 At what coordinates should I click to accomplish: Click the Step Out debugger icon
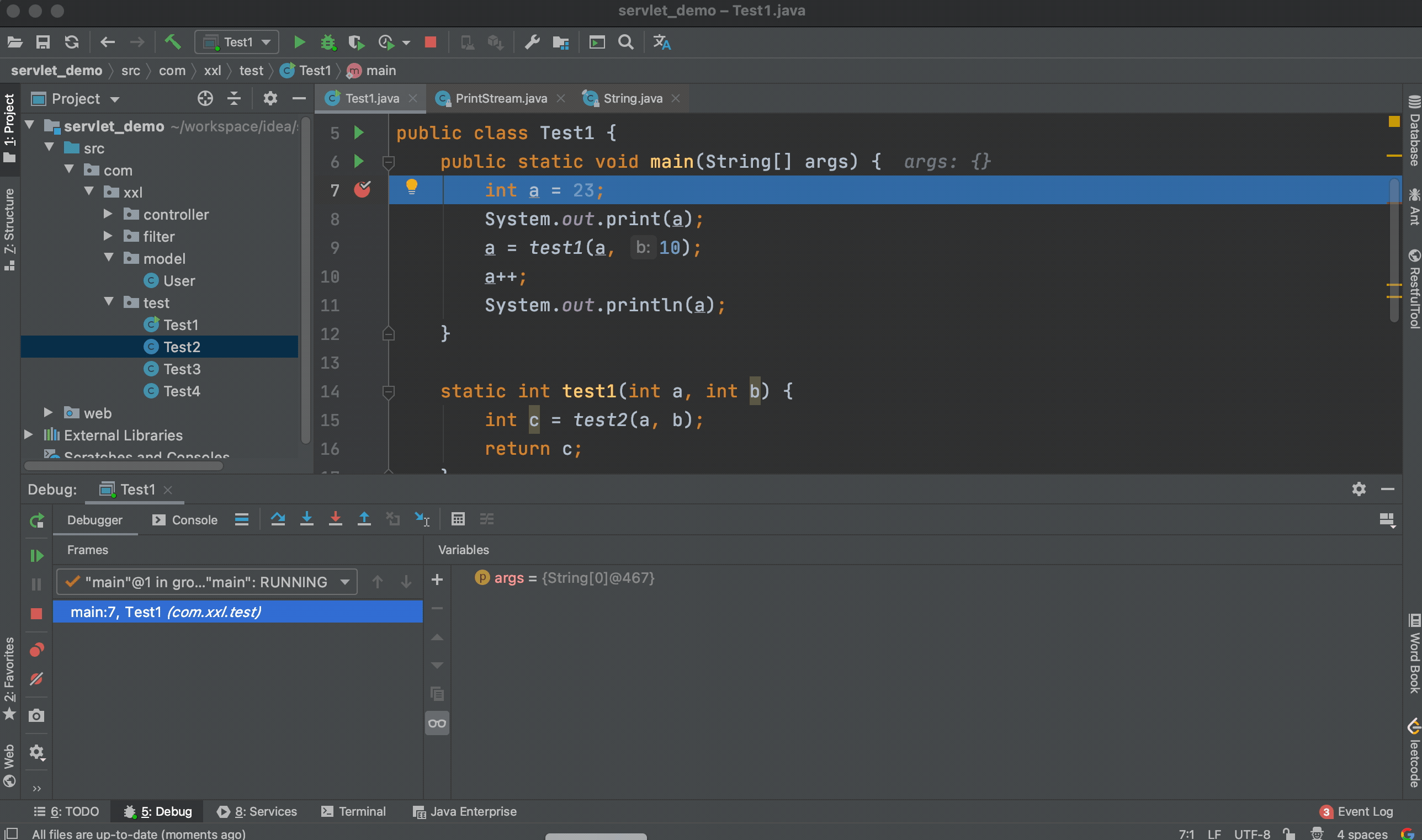pos(364,518)
